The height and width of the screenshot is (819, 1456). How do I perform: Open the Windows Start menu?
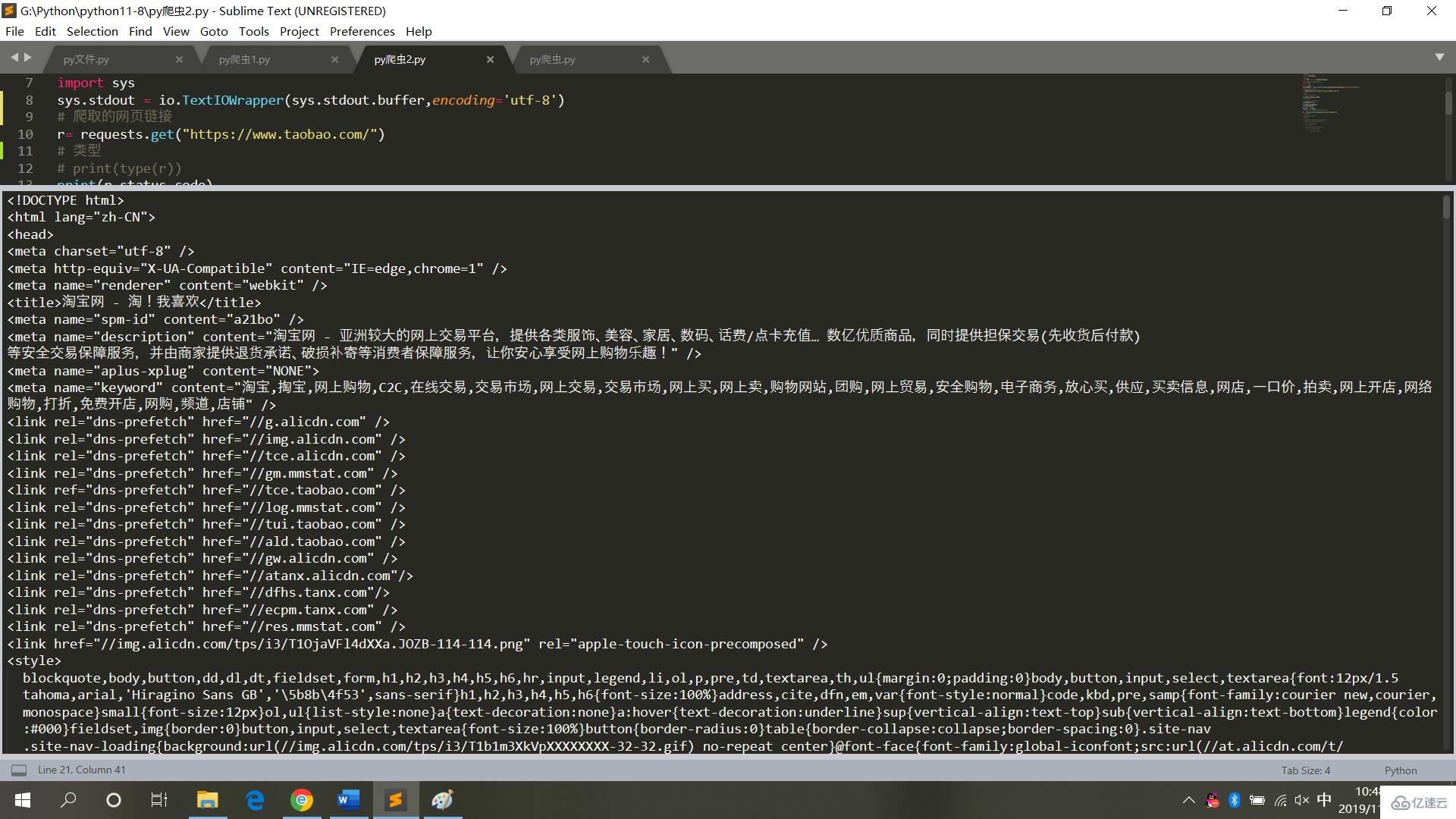point(23,800)
